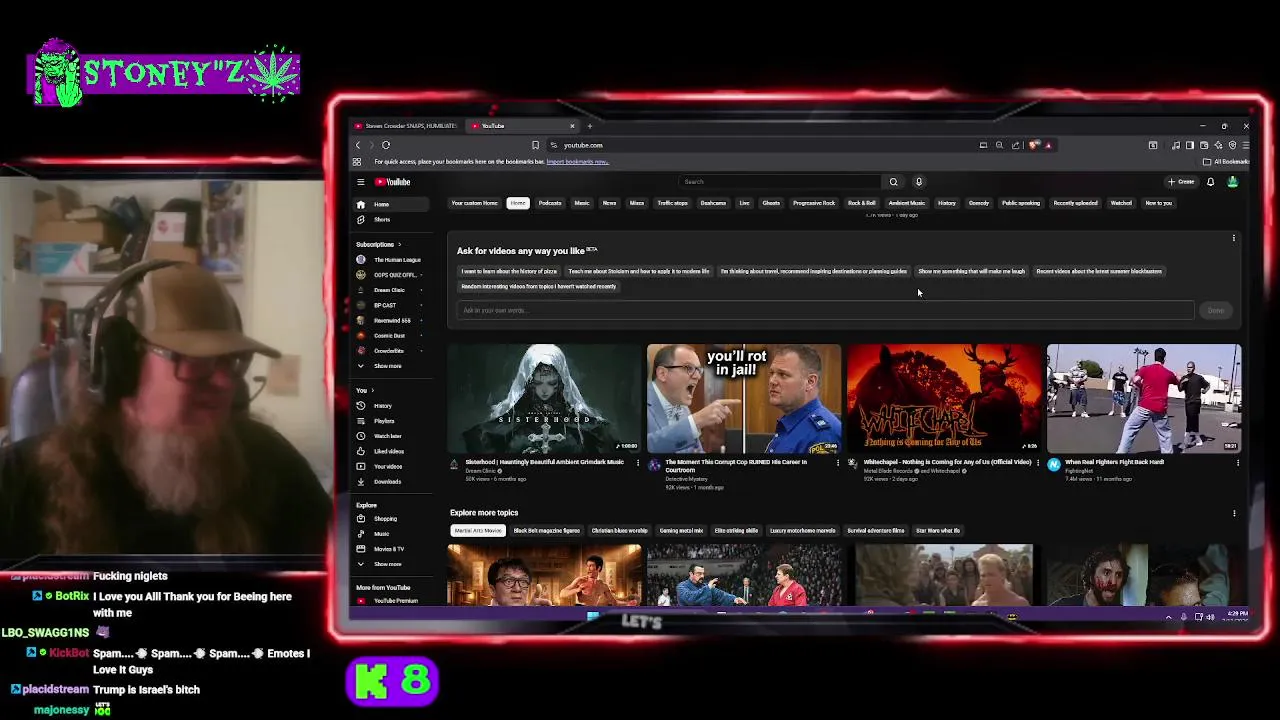
Task: Start voice search with microphone icon
Action: [x=919, y=182]
